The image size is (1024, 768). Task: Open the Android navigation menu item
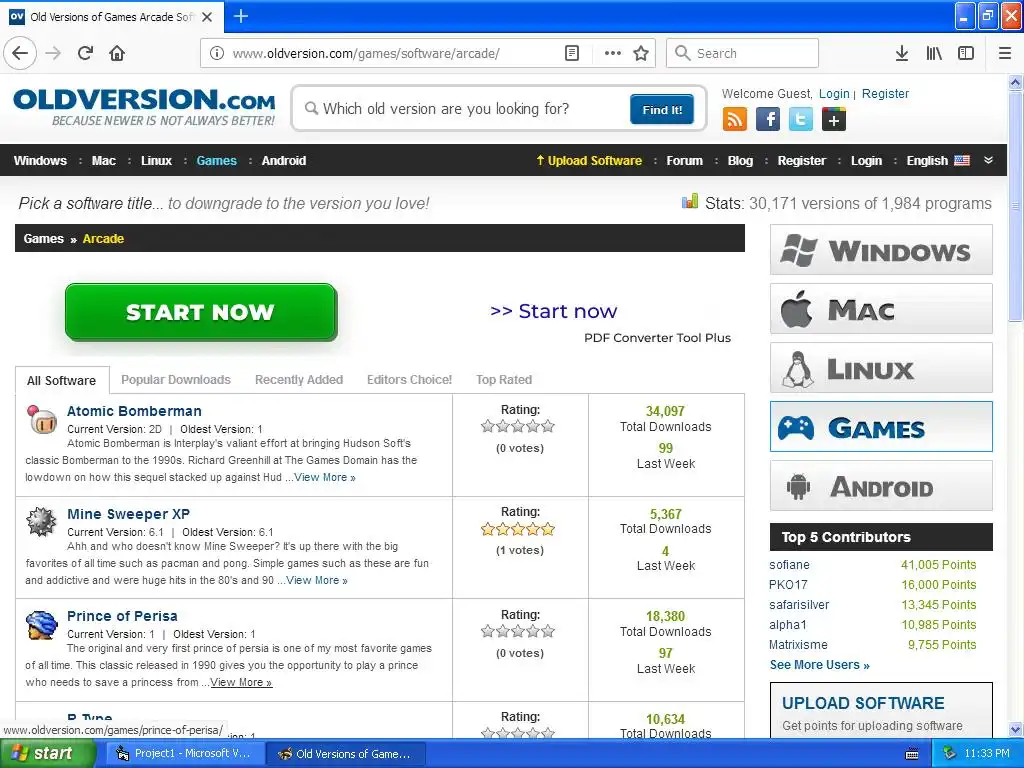[x=283, y=161]
